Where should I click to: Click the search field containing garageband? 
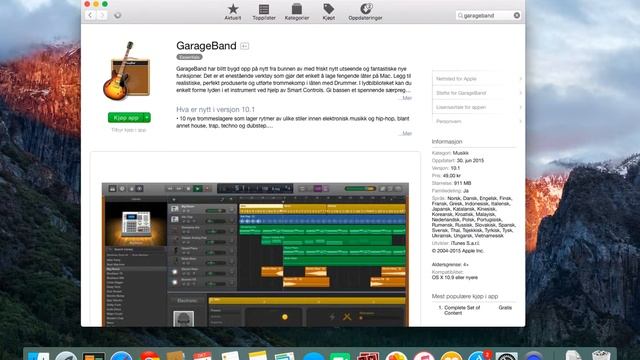[x=488, y=16]
